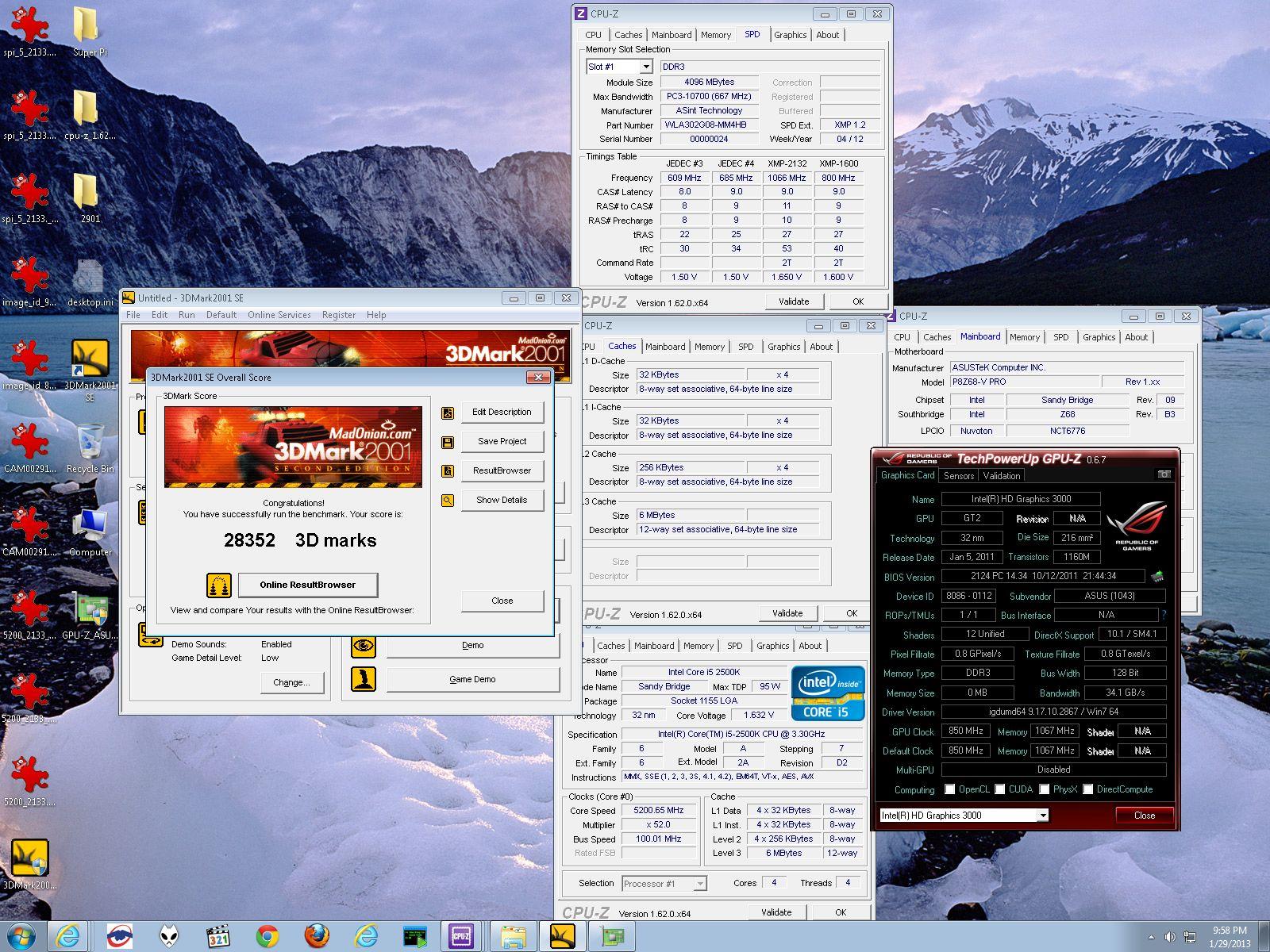Viewport: 1270px width, 952px height.
Task: Show hidden system tray icons arrow
Action: coord(1151,938)
